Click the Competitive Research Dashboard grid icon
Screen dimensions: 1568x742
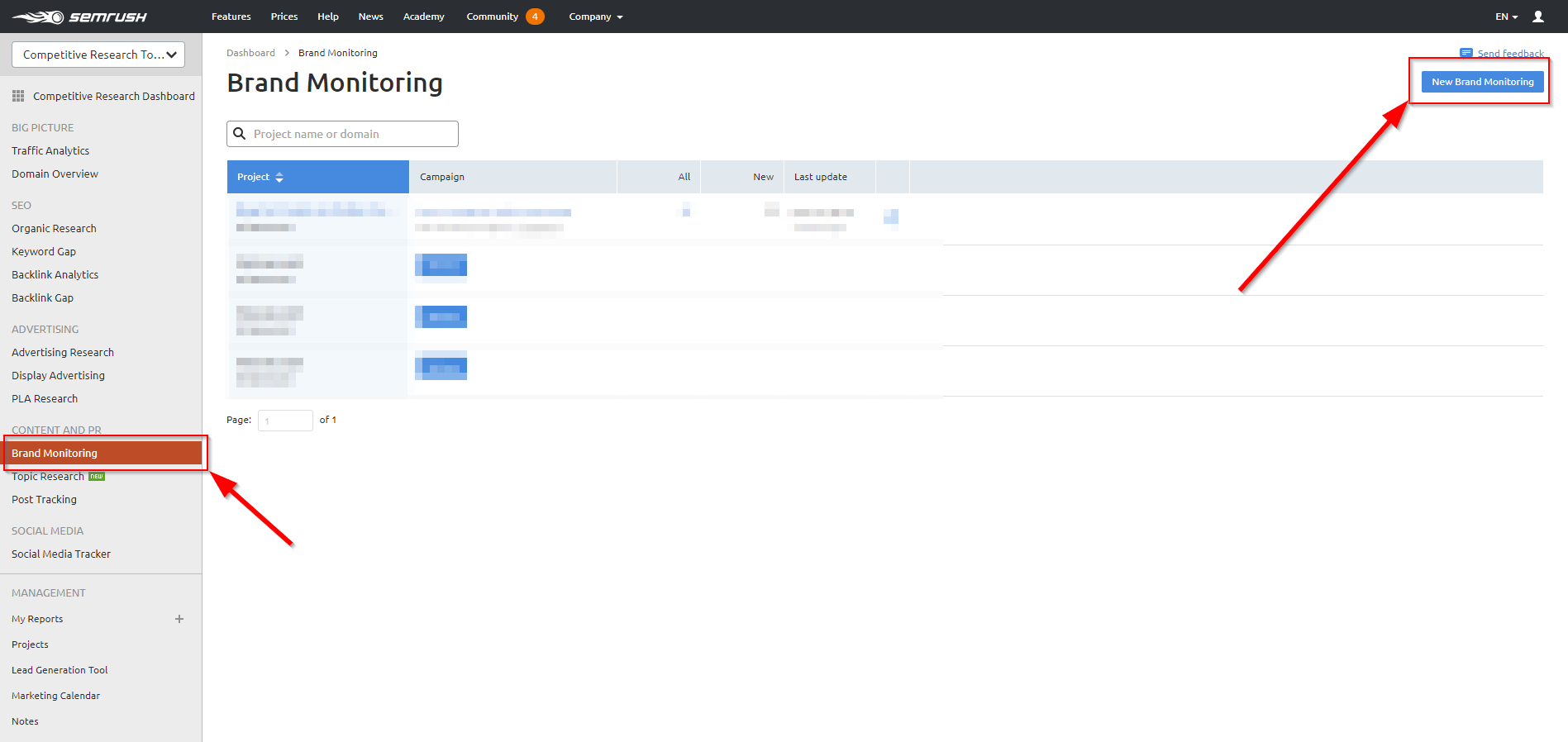coord(18,97)
